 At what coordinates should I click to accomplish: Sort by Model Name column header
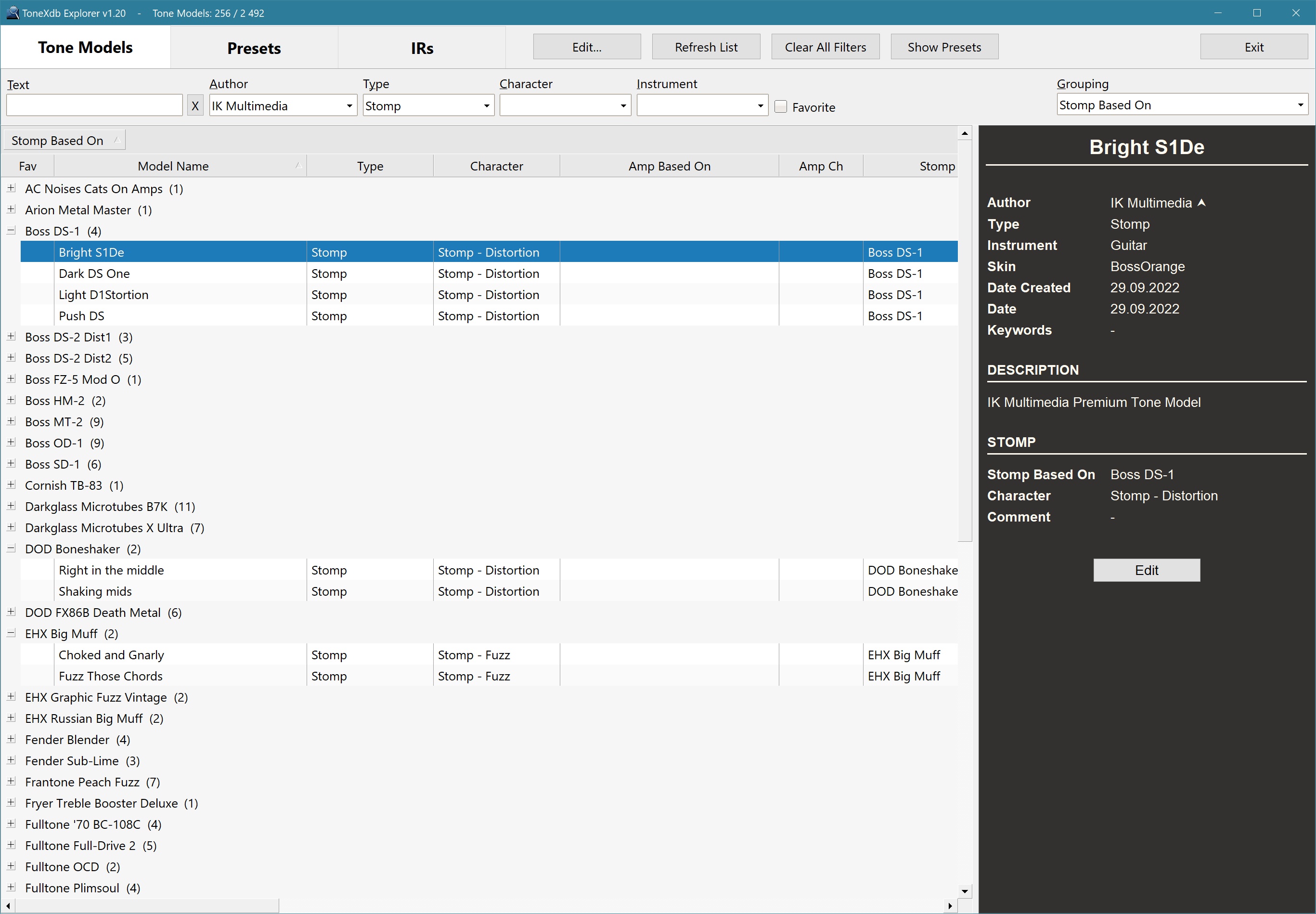pos(180,166)
